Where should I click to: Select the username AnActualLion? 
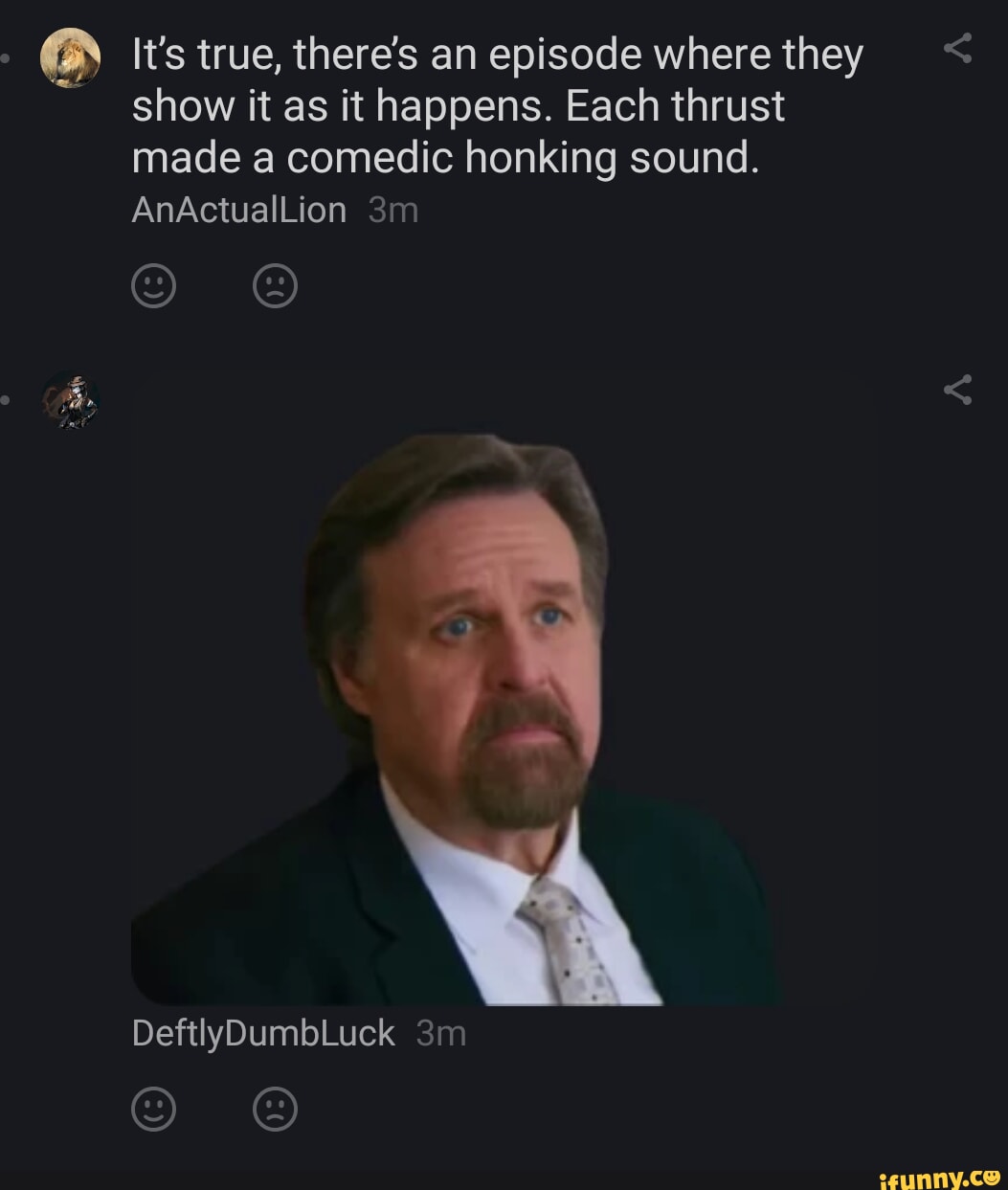(x=237, y=209)
